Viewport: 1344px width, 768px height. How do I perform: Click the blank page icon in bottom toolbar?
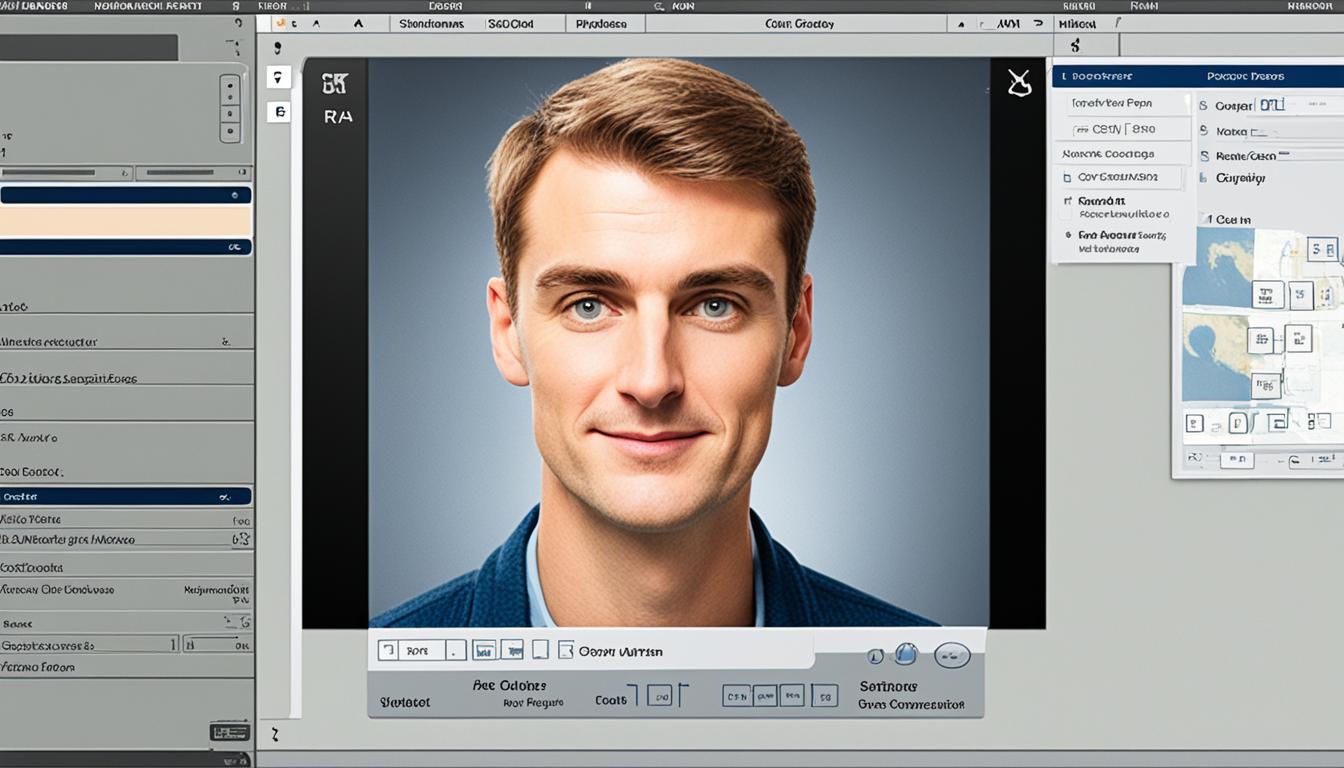pyautogui.click(x=540, y=650)
